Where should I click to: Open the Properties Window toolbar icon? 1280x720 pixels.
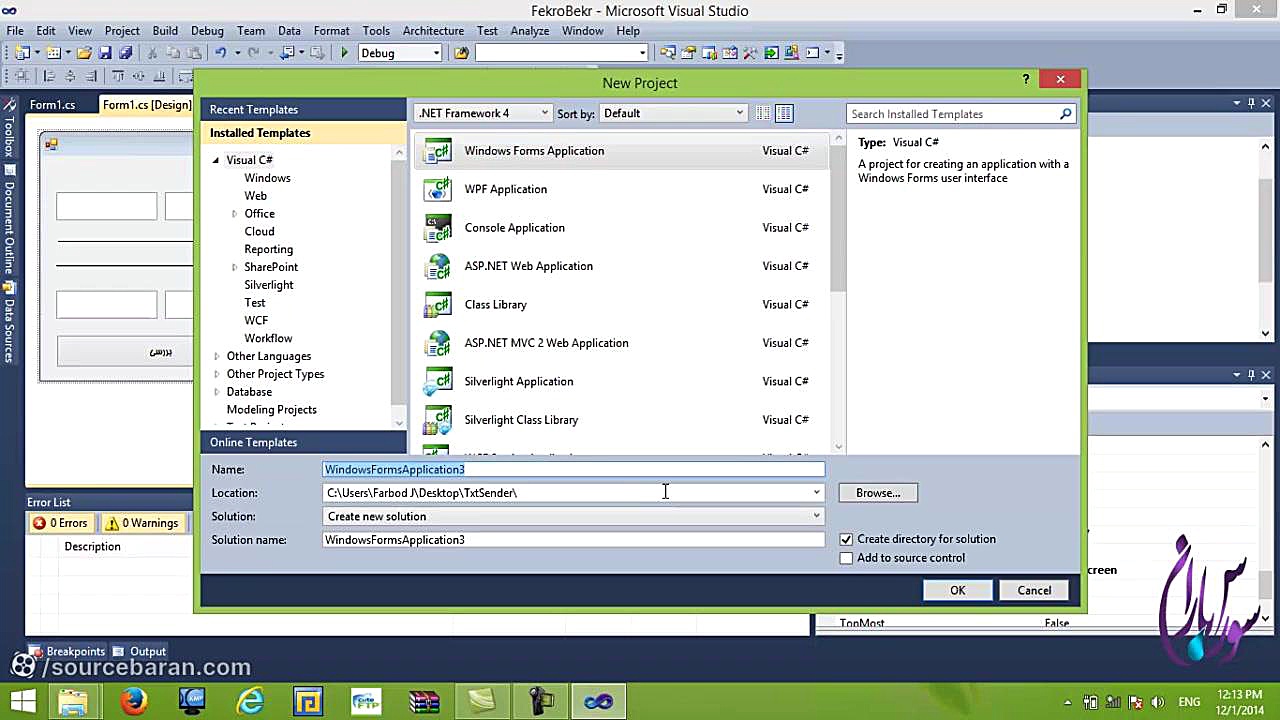(x=688, y=53)
